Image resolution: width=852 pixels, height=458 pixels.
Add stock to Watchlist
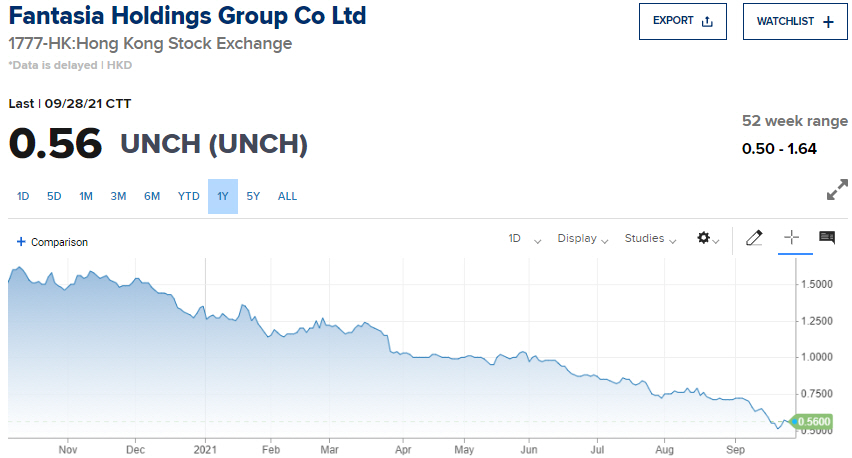point(794,21)
